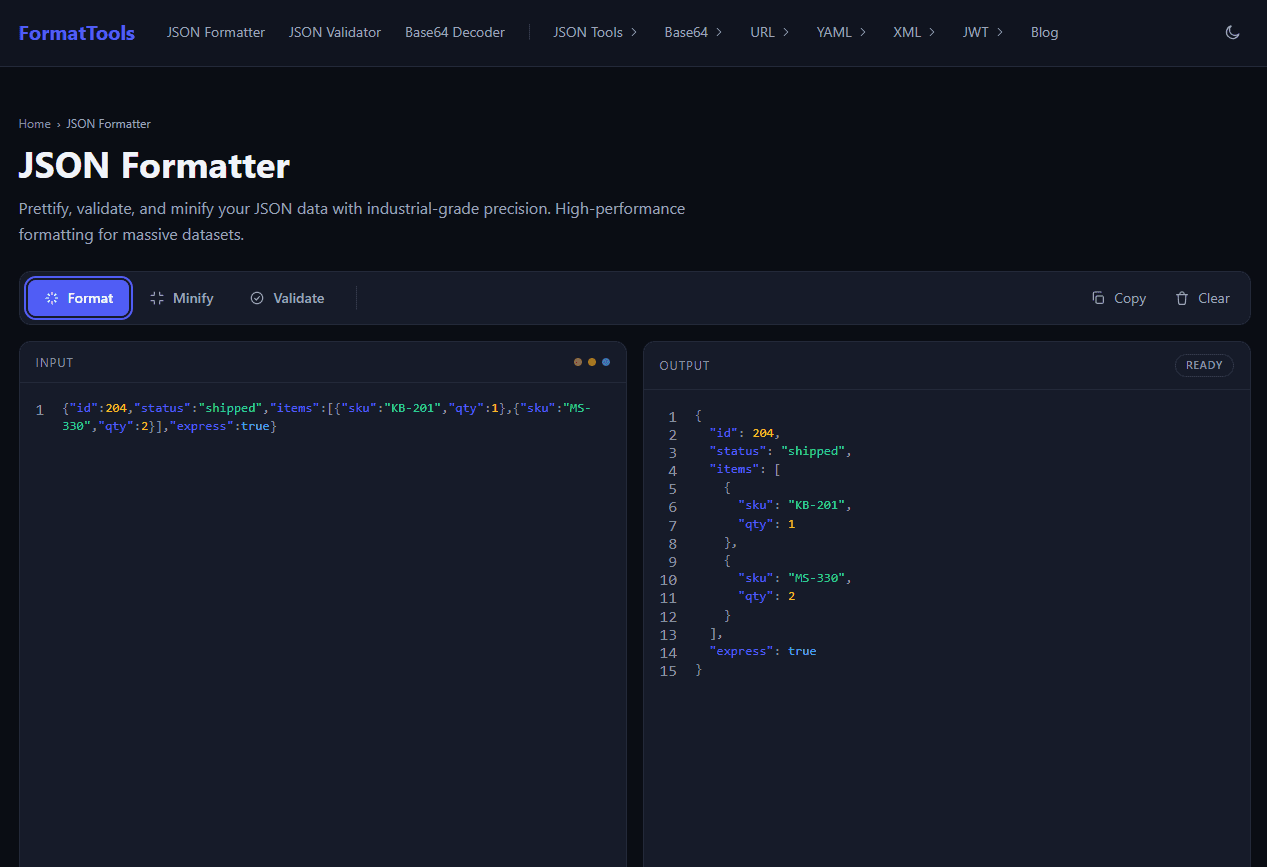Click the JSON Formatter page heading
Screen dimensions: 1267x867
tap(154, 166)
